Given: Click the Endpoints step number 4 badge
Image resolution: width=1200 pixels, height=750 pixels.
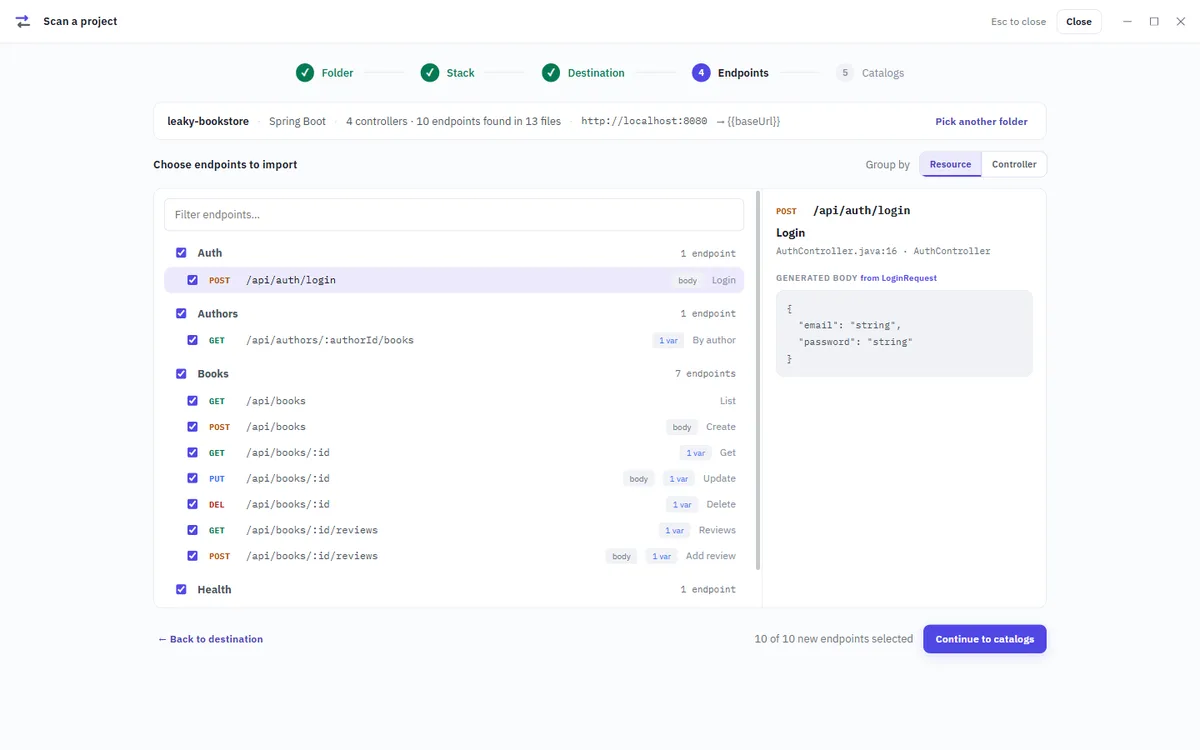Looking at the screenshot, I should (701, 73).
